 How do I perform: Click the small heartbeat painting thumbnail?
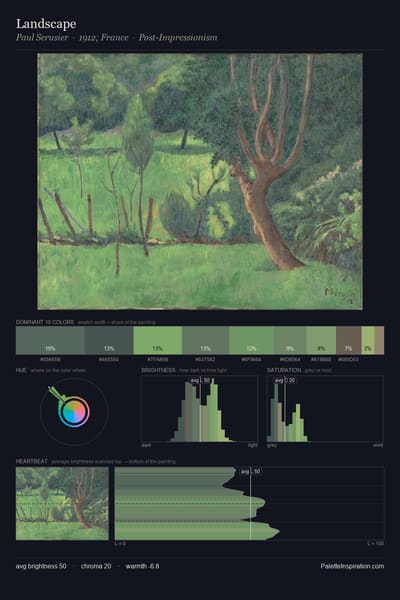coord(62,504)
